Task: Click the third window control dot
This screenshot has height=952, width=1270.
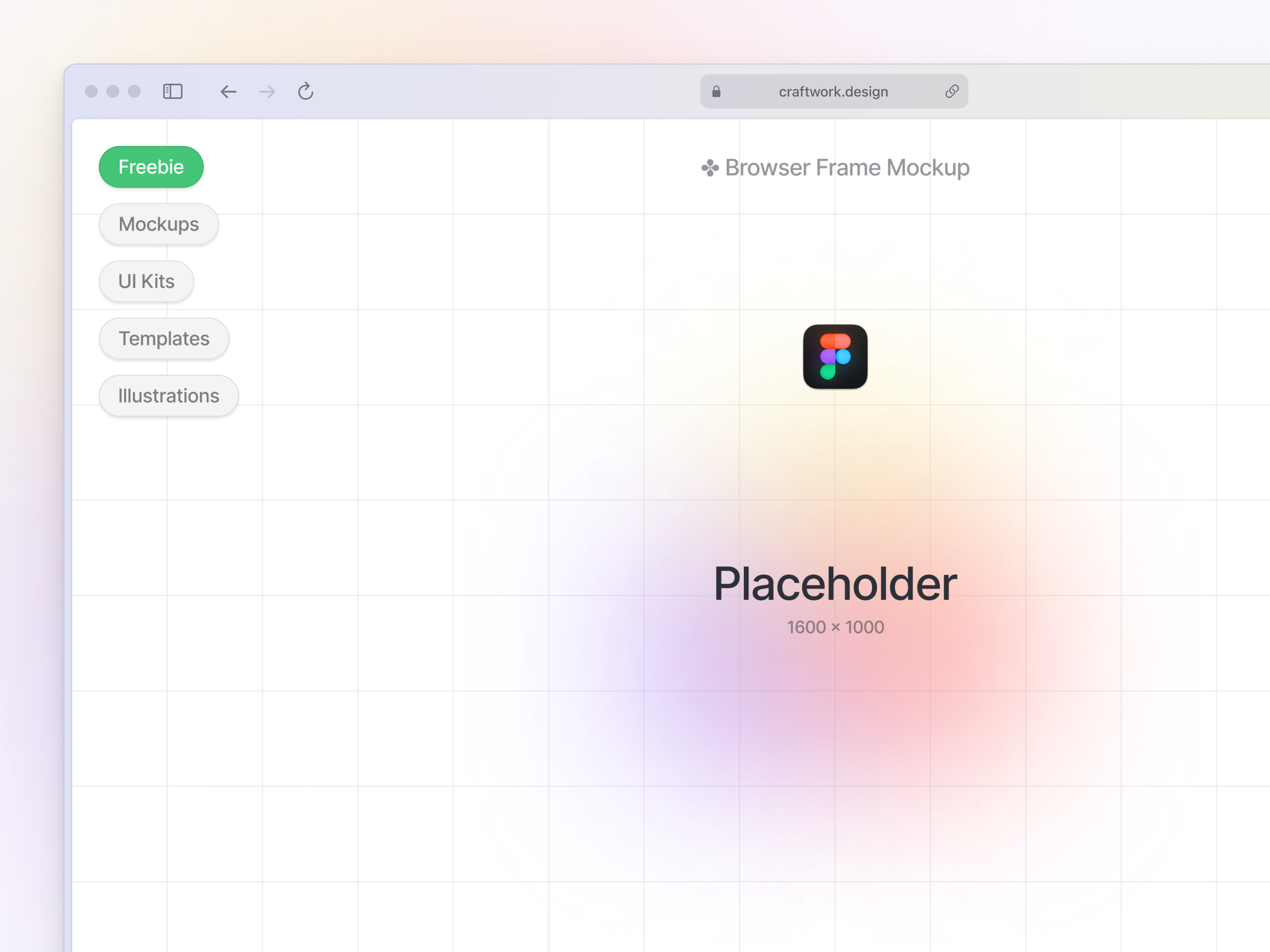Action: (135, 91)
